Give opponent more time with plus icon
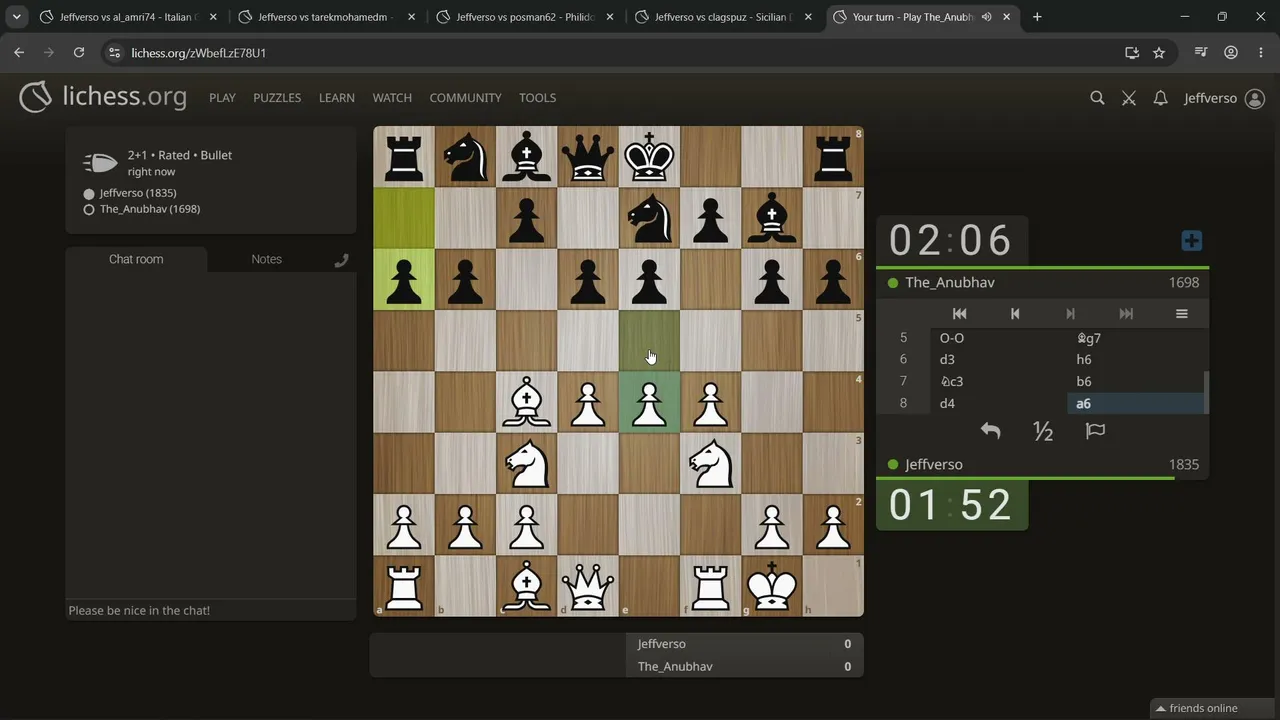 click(x=1191, y=241)
